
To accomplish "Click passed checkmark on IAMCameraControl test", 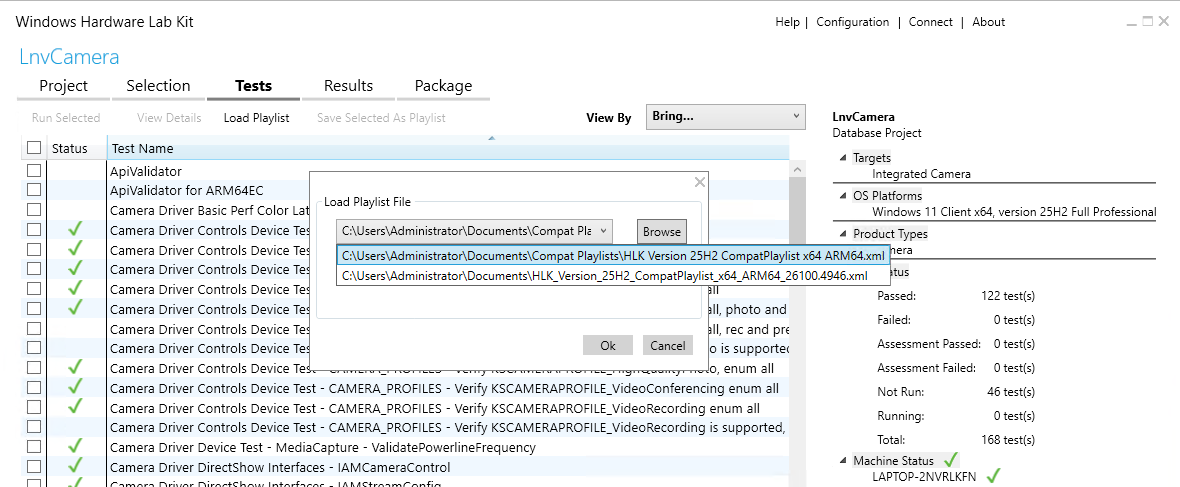I will (75, 466).
